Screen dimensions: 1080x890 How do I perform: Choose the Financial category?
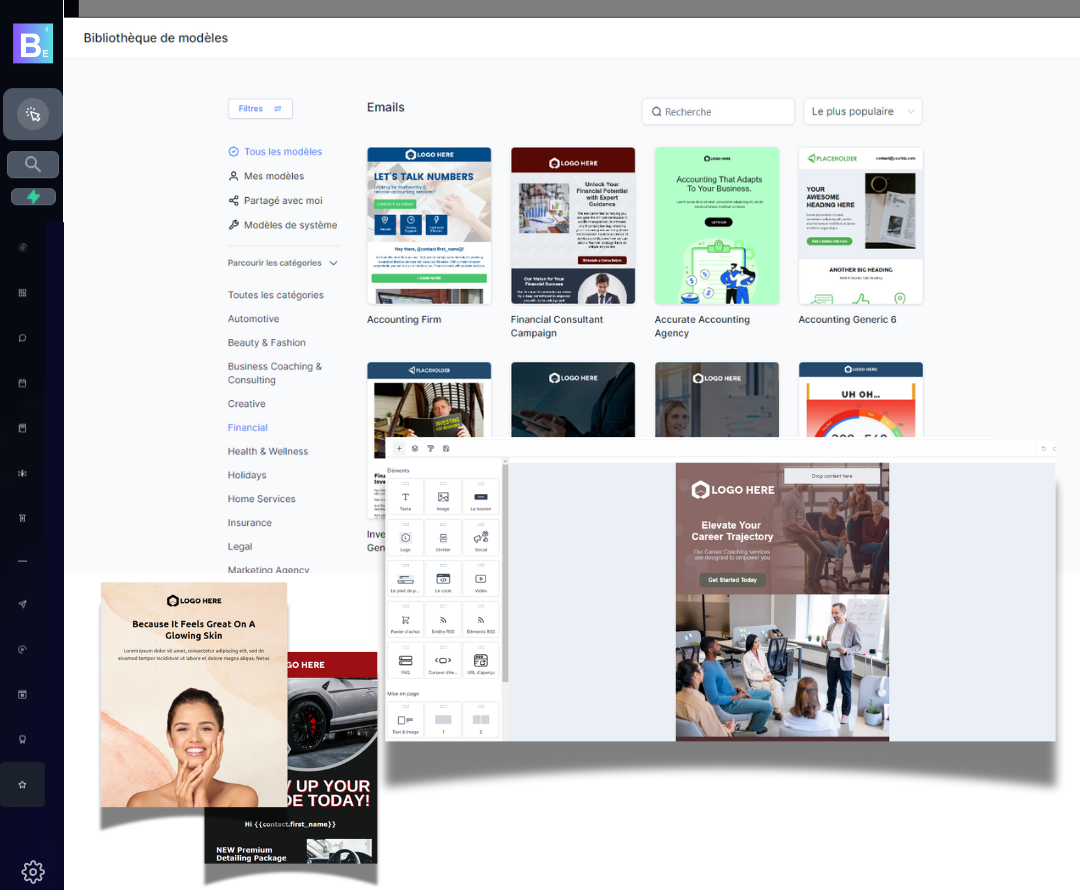pyautogui.click(x=247, y=428)
